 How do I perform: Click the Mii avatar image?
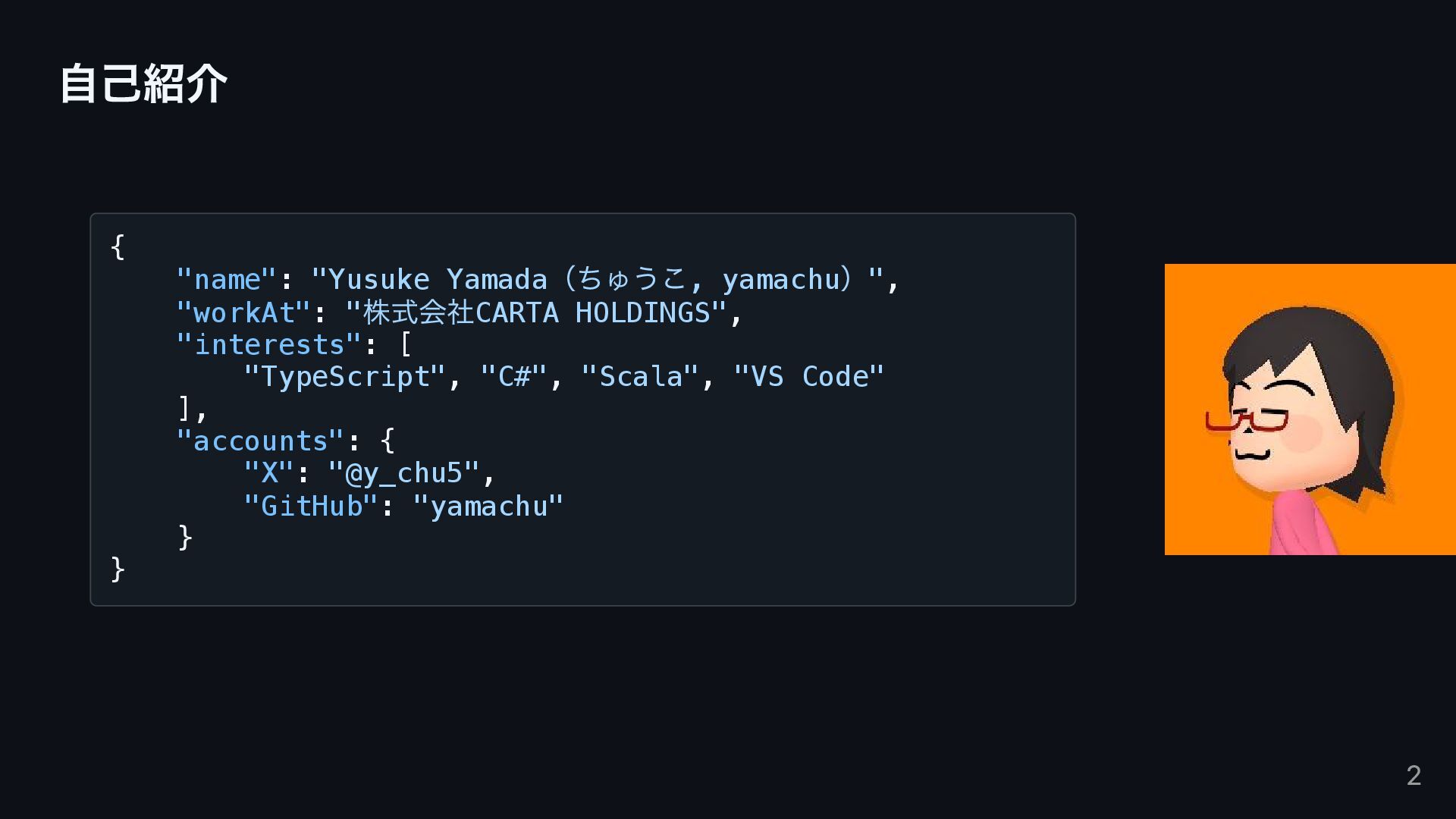pyautogui.click(x=1310, y=409)
